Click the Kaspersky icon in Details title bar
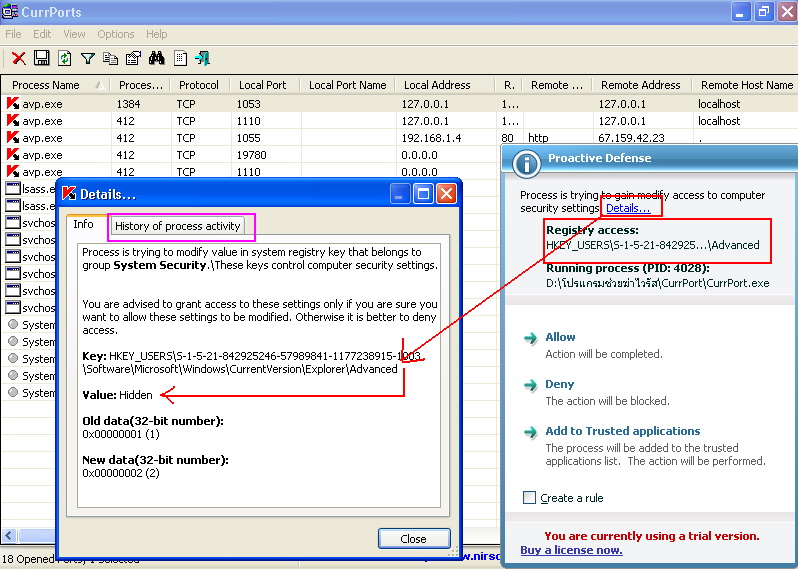Screen dimensions: 798x569 coord(69,194)
